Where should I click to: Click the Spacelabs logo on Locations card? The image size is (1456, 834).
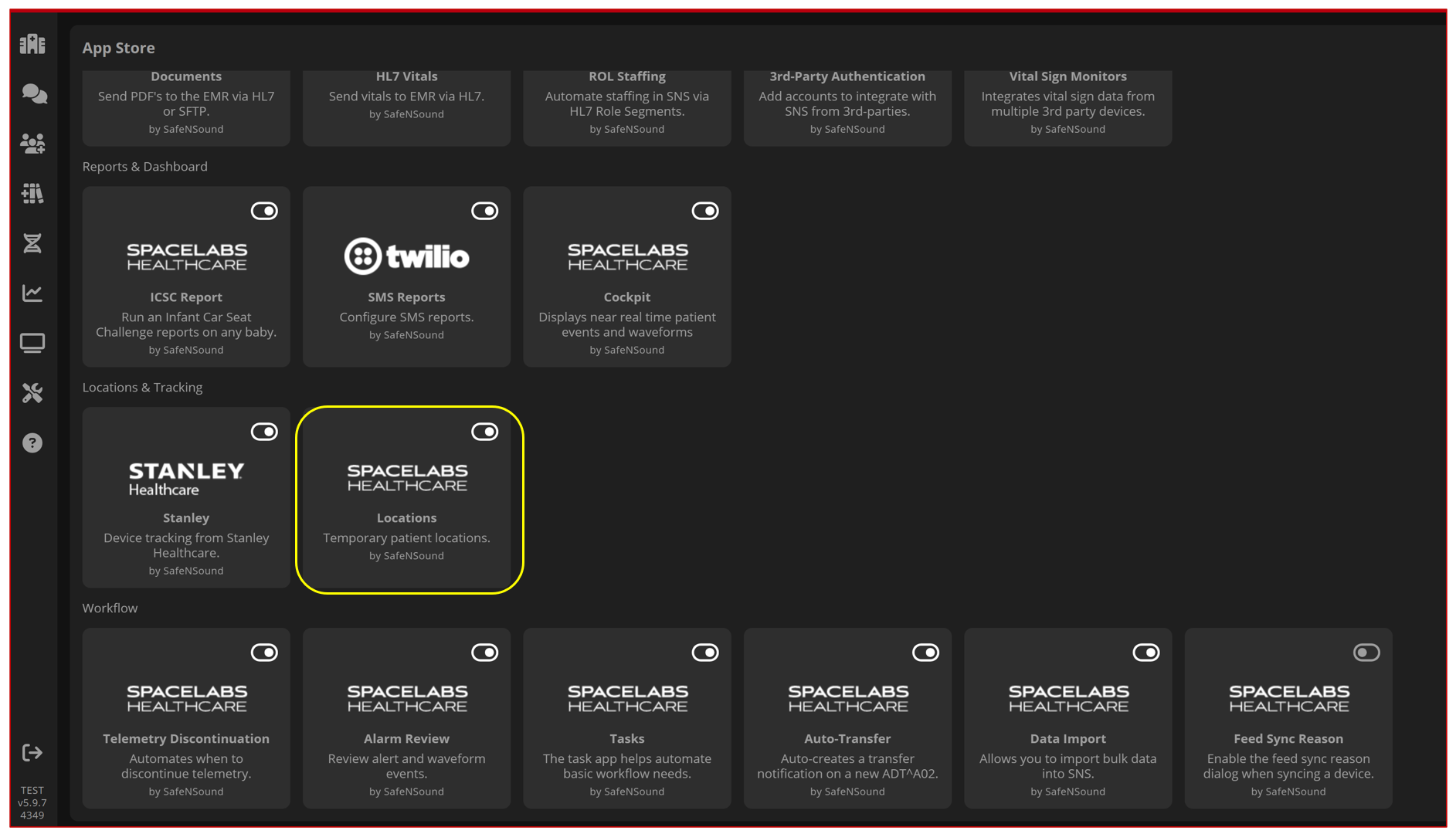pos(407,477)
